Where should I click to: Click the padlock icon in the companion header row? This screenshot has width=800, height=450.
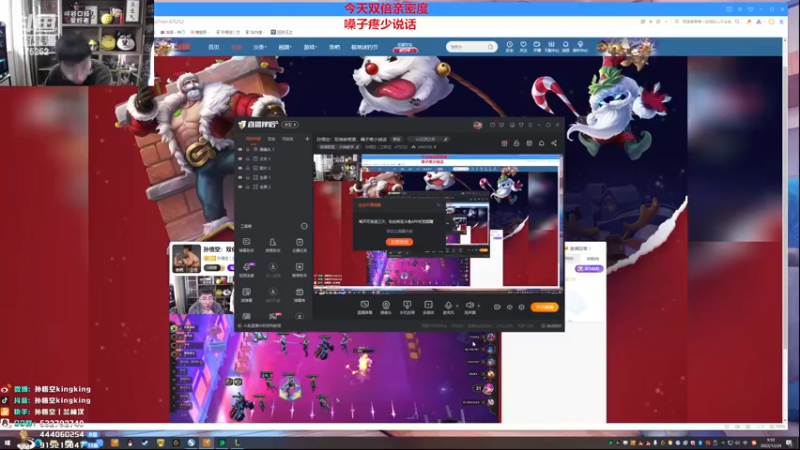[516, 143]
